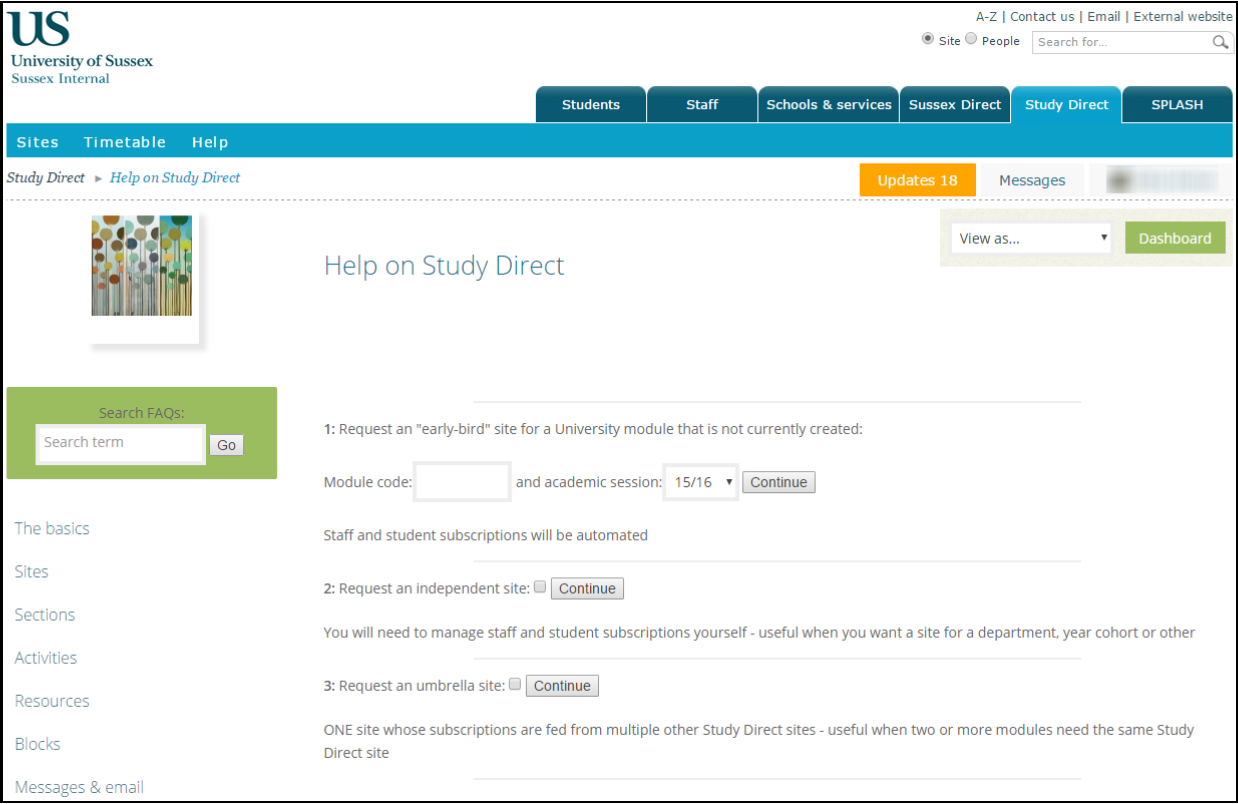This screenshot has width=1238, height=804.
Task: Open the Sites sidebar link
Action: click(32, 571)
